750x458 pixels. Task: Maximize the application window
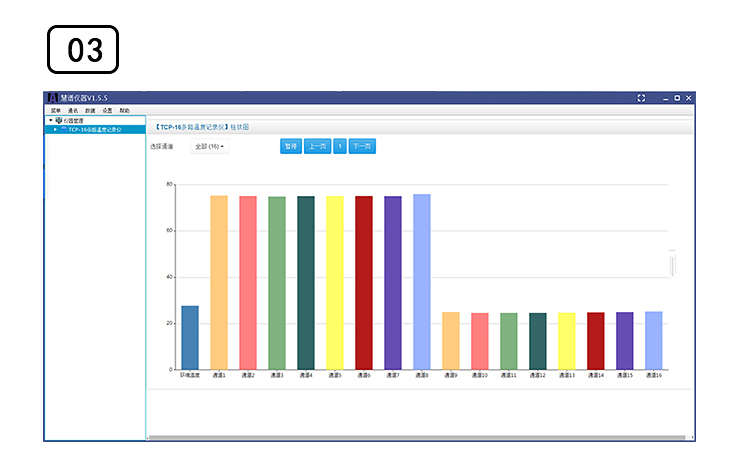click(677, 98)
